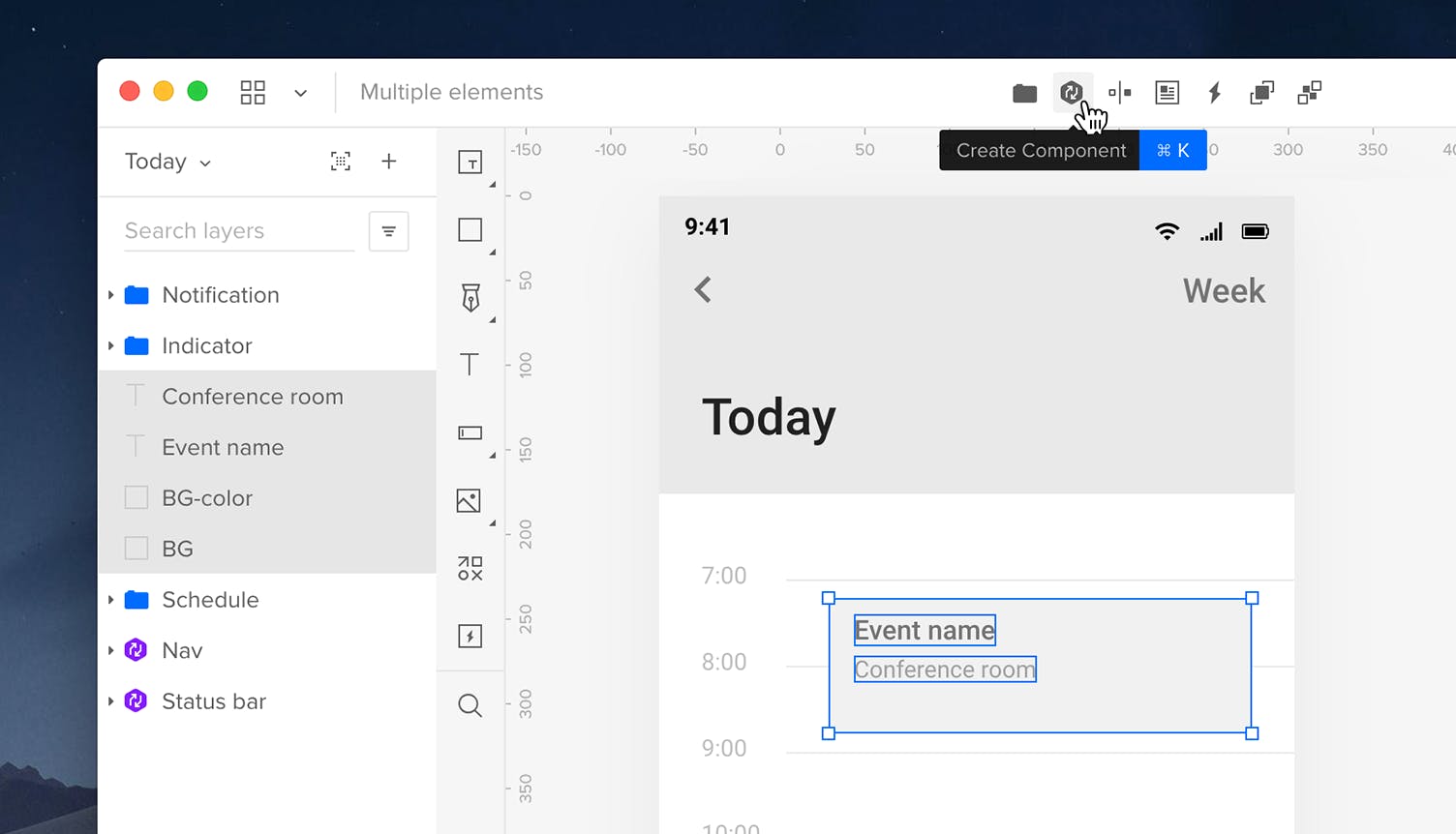Toggle the BG layer checkbox
The height and width of the screenshot is (834, 1456).
(136, 548)
